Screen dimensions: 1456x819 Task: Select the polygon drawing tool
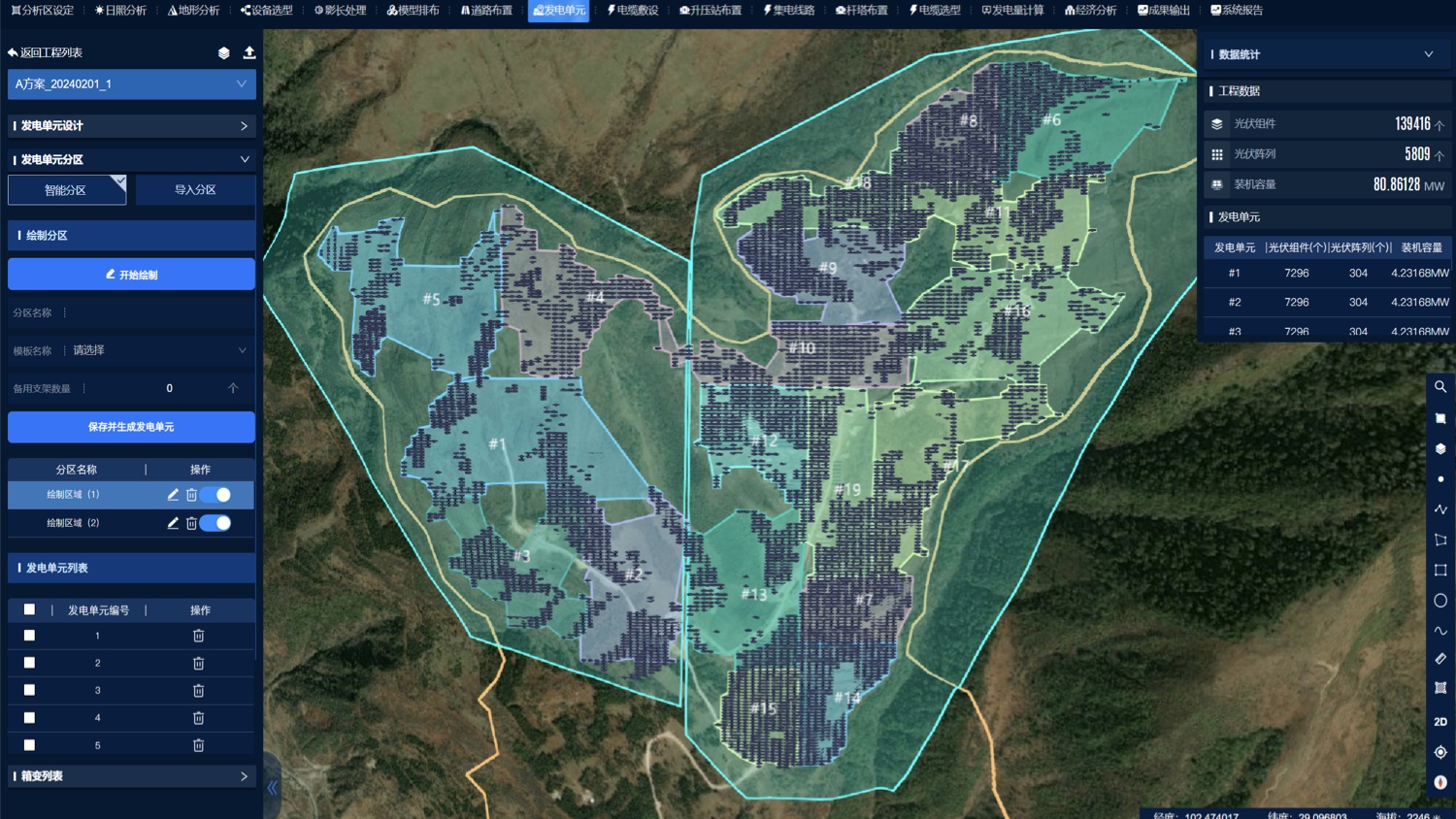point(1440,540)
